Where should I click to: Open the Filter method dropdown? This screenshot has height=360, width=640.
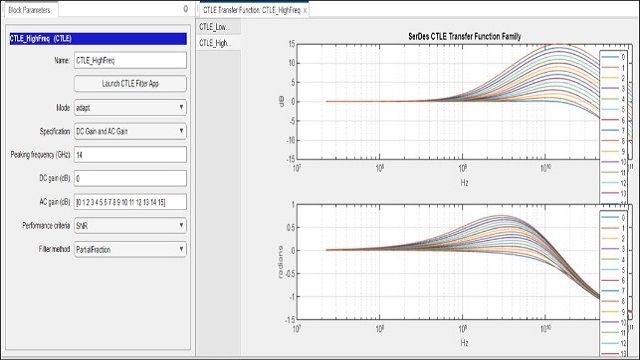pyautogui.click(x=130, y=249)
